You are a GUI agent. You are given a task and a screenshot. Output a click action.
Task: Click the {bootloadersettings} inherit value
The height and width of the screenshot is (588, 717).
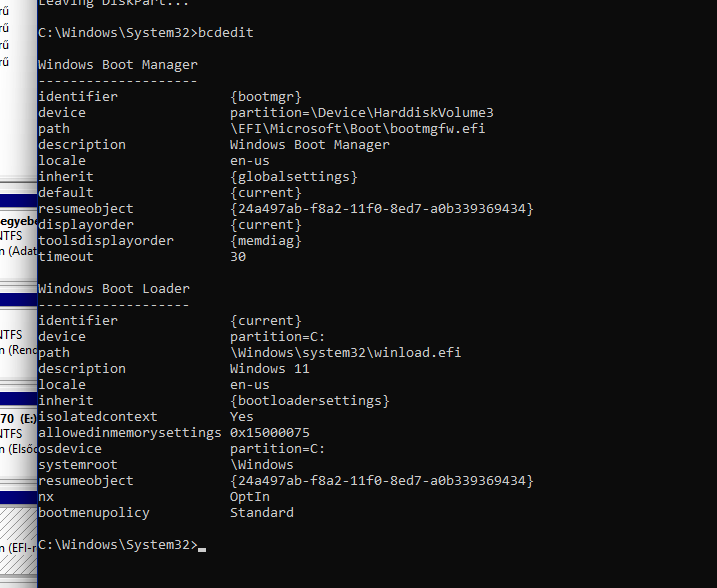point(309,401)
